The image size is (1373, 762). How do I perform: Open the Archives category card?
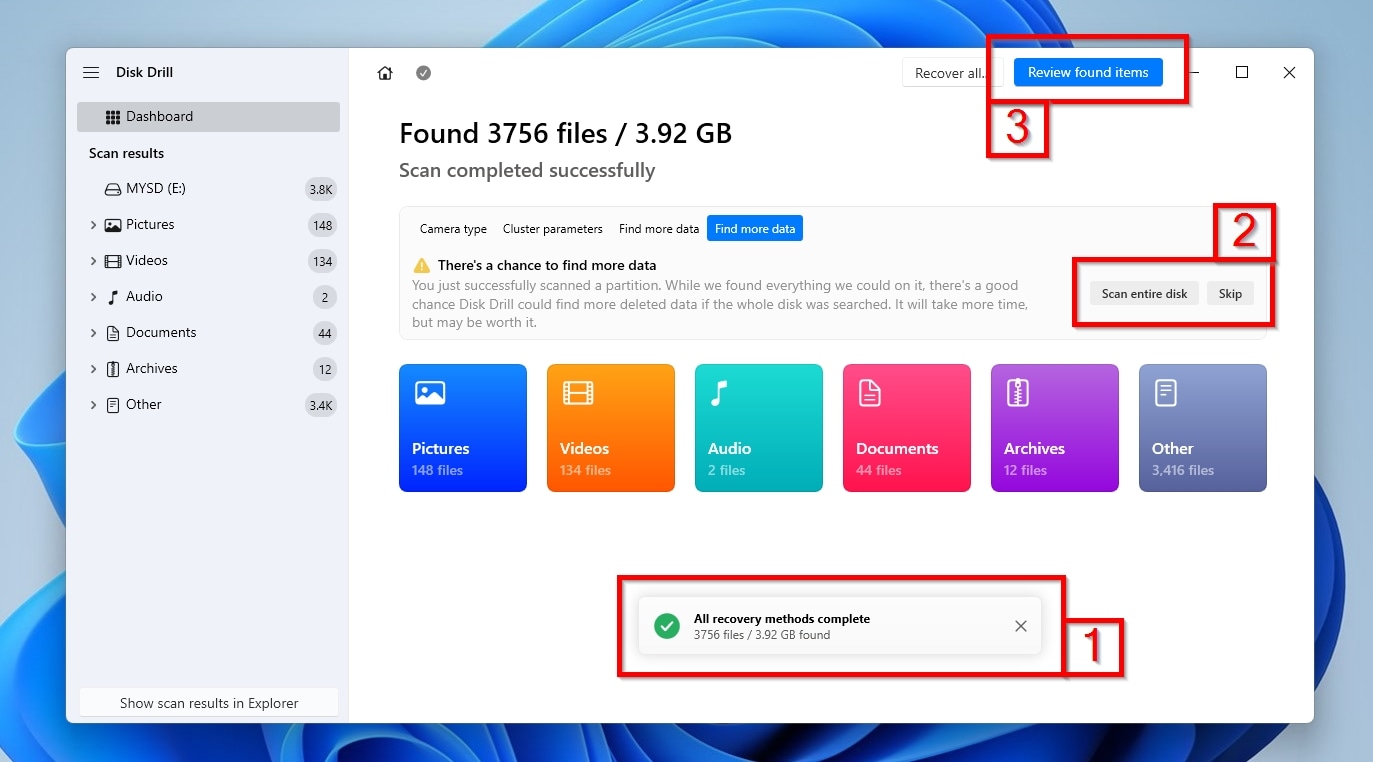(x=1054, y=428)
